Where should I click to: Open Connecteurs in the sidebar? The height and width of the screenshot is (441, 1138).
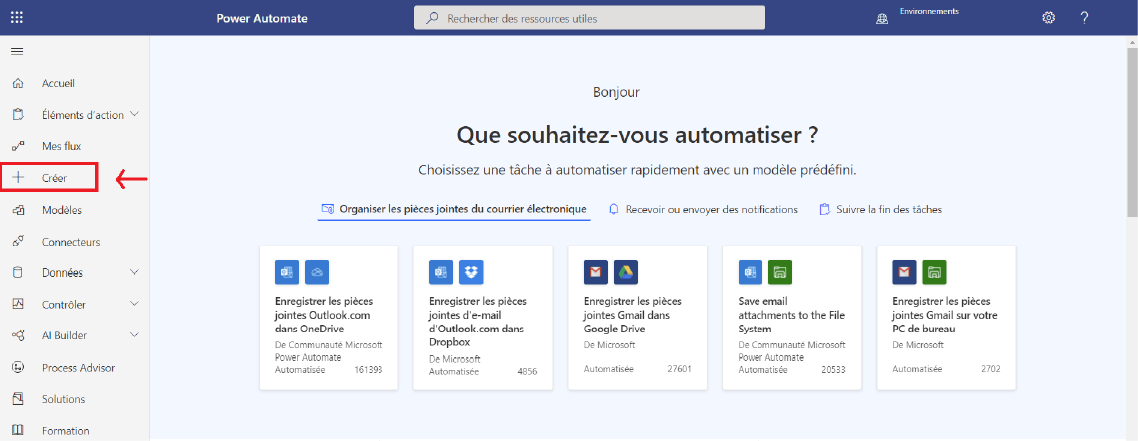pos(70,242)
